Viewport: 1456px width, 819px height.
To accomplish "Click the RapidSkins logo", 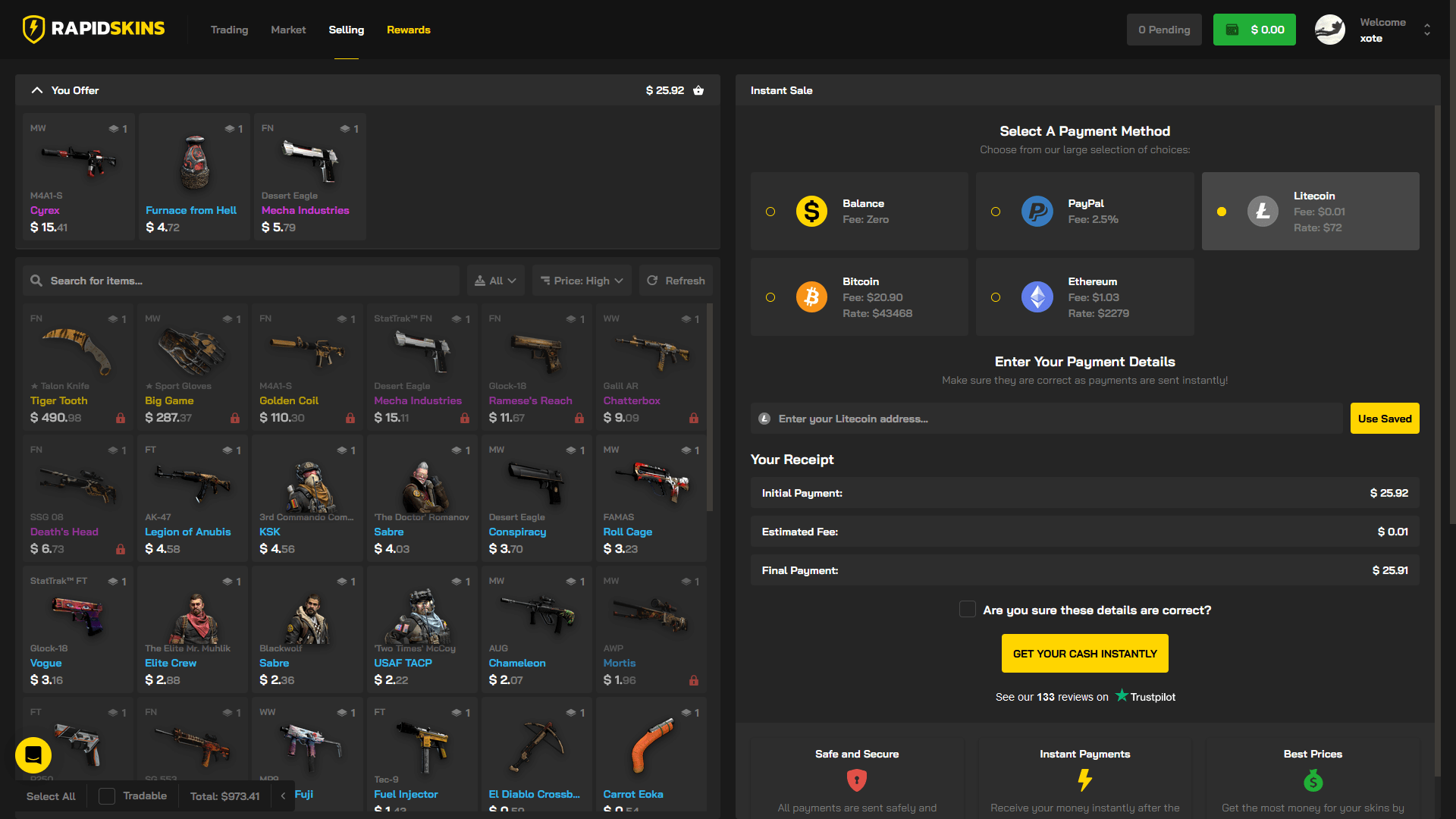I will click(x=93, y=30).
